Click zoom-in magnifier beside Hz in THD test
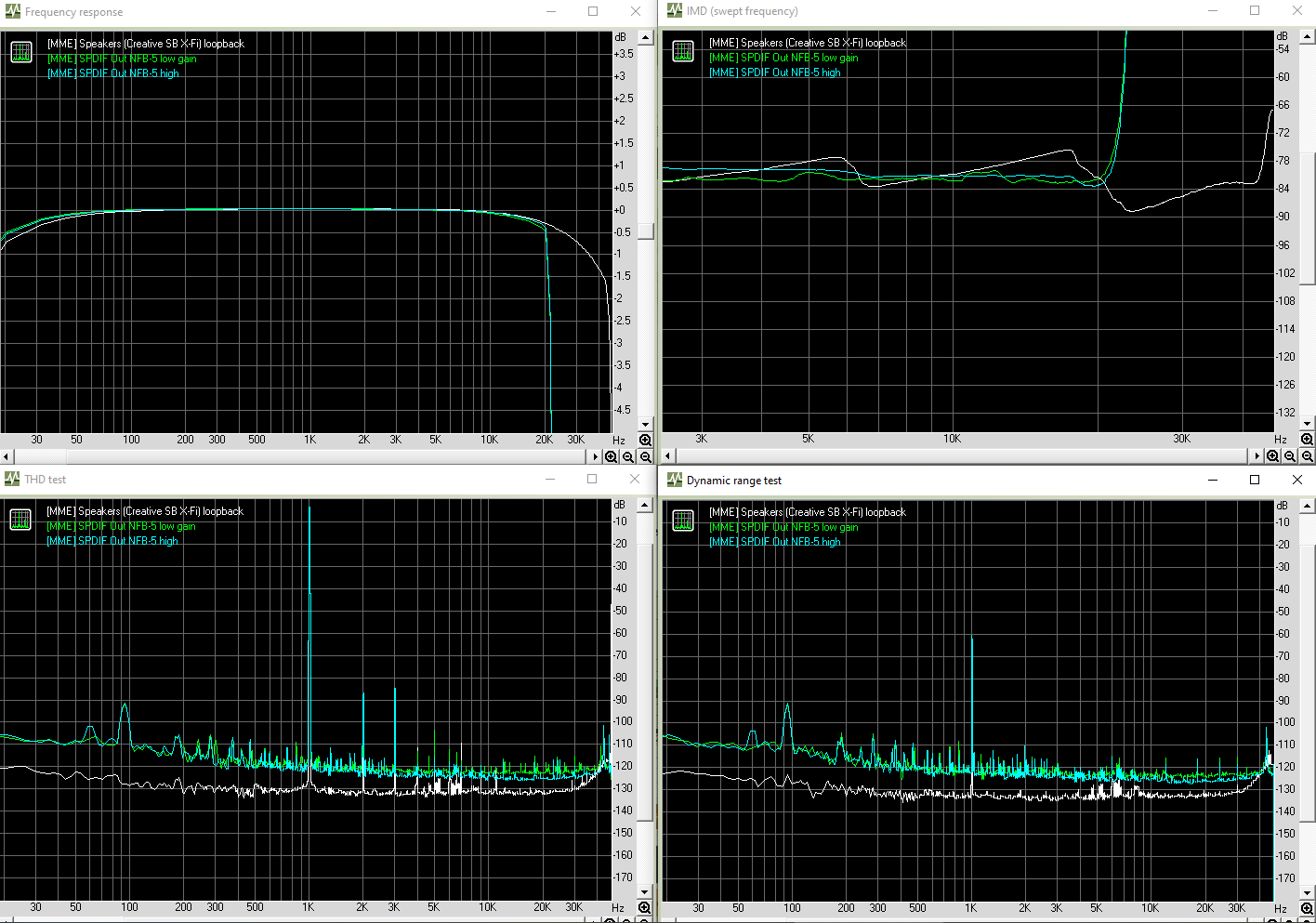The height and width of the screenshot is (923, 1316). point(644,907)
